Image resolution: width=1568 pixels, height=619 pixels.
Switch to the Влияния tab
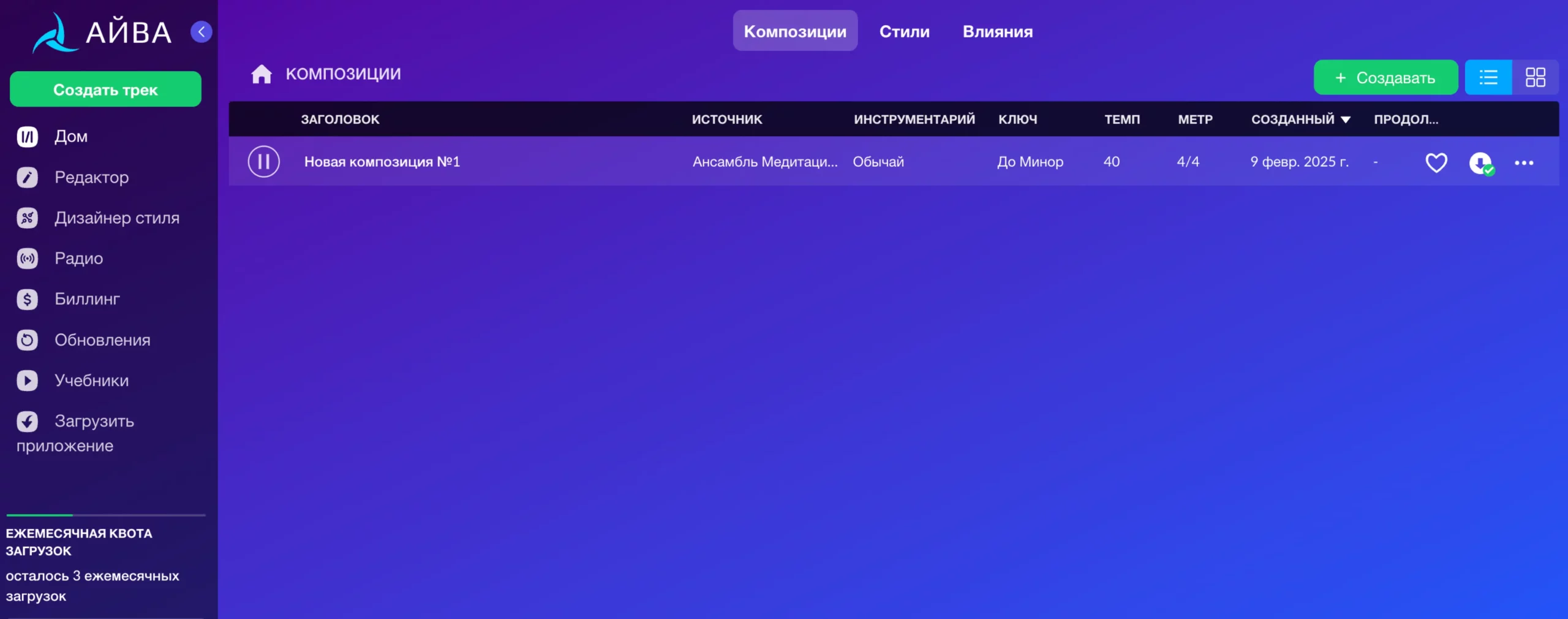[x=997, y=32]
